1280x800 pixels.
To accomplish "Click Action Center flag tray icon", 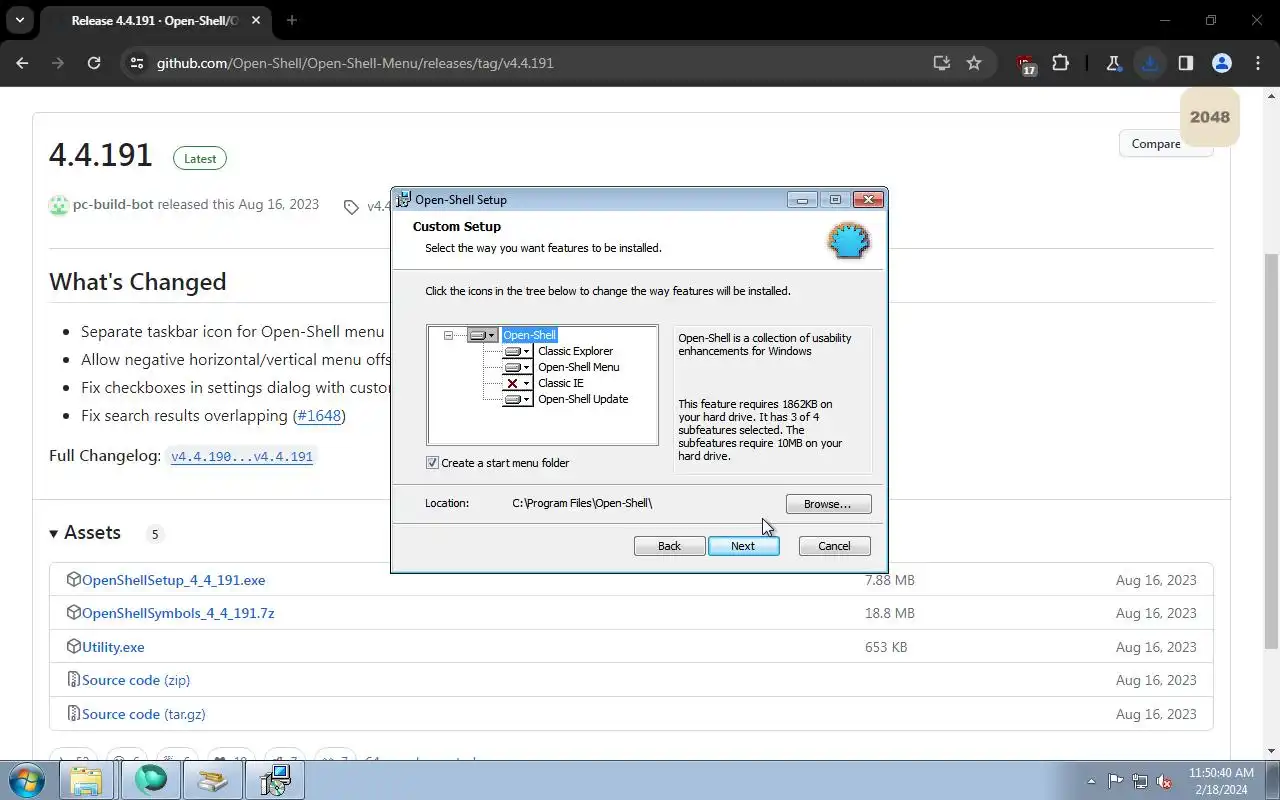I will click(x=1115, y=781).
